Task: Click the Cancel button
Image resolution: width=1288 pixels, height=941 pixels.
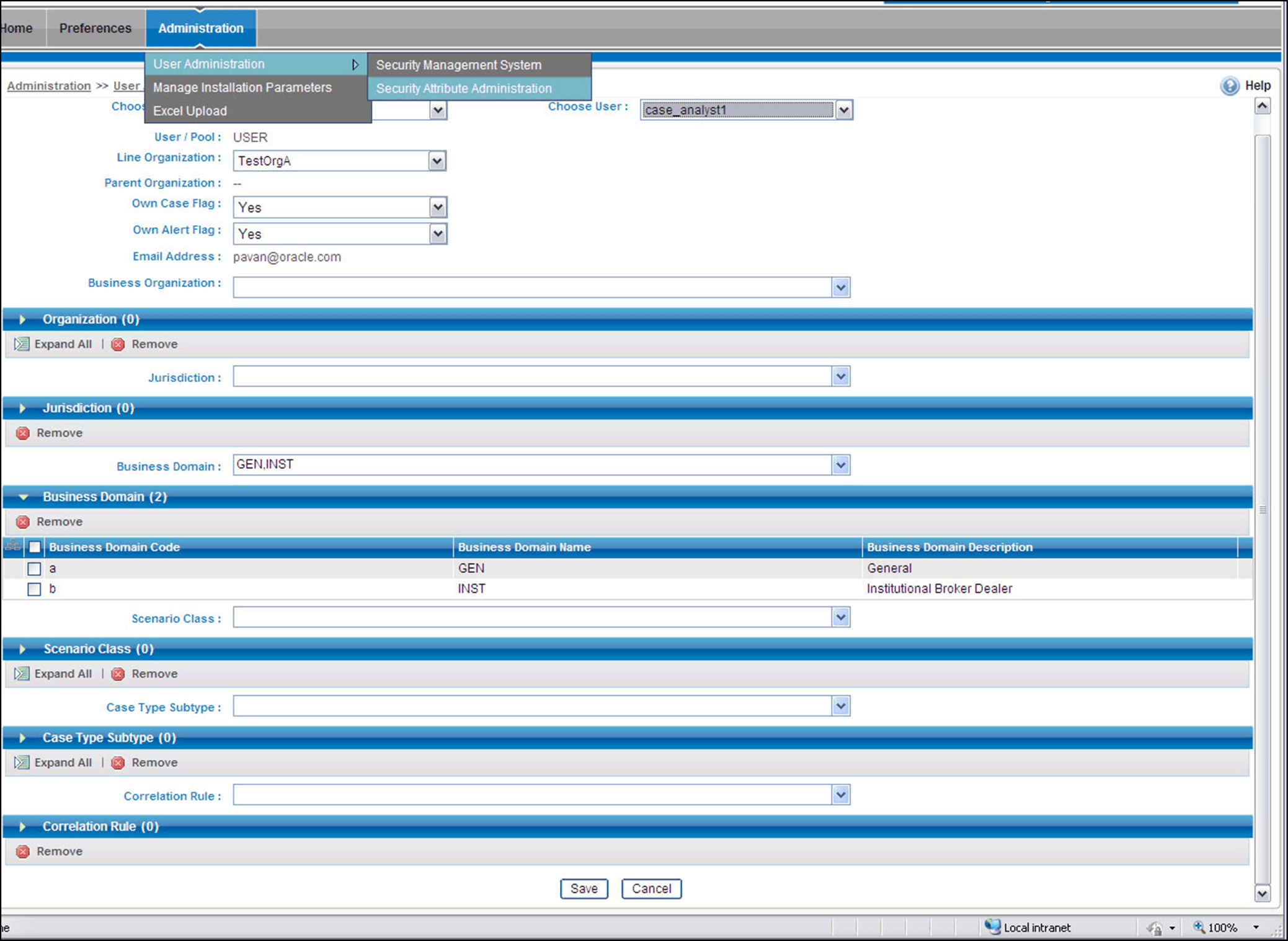Action: 651,888
